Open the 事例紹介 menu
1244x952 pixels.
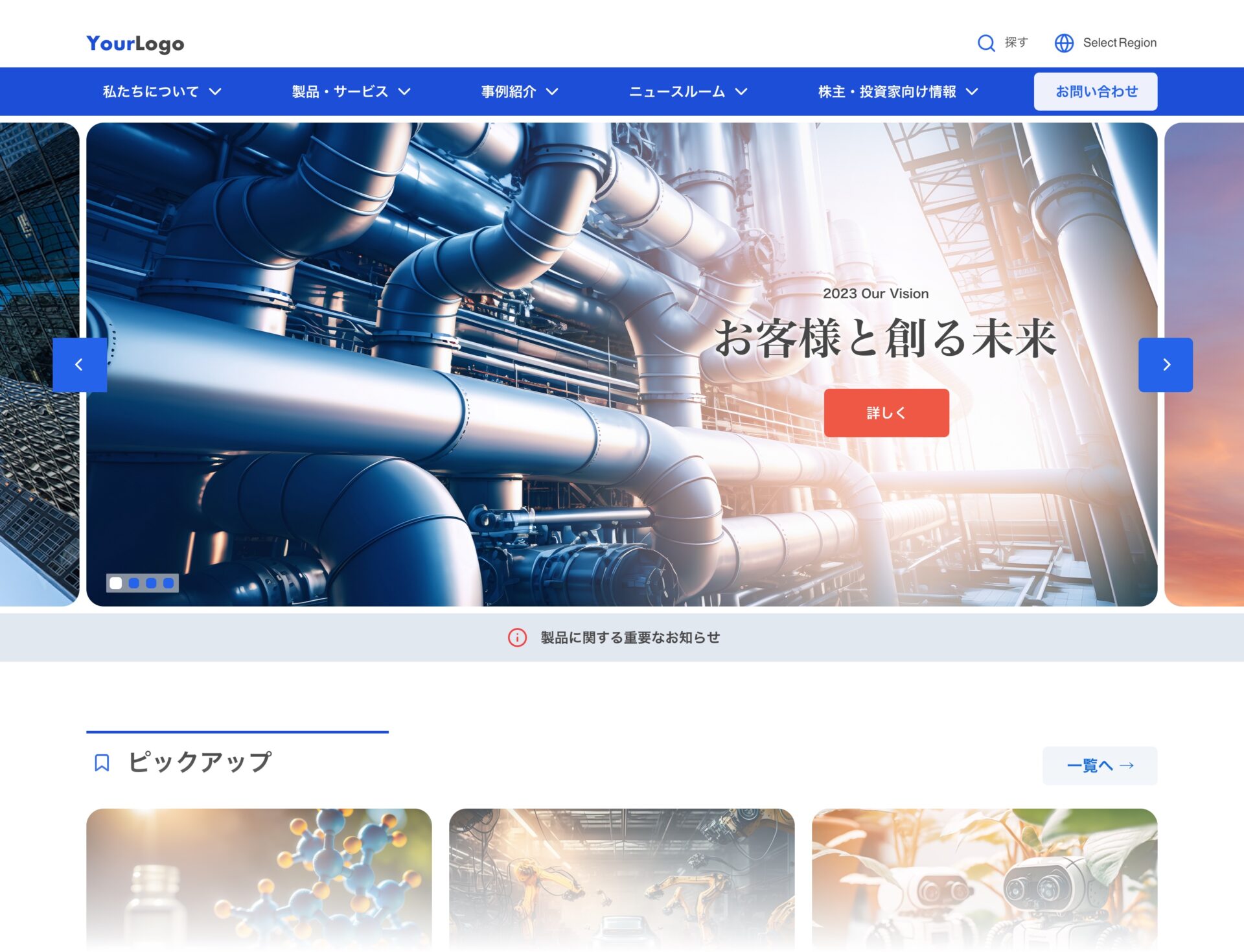coord(509,91)
